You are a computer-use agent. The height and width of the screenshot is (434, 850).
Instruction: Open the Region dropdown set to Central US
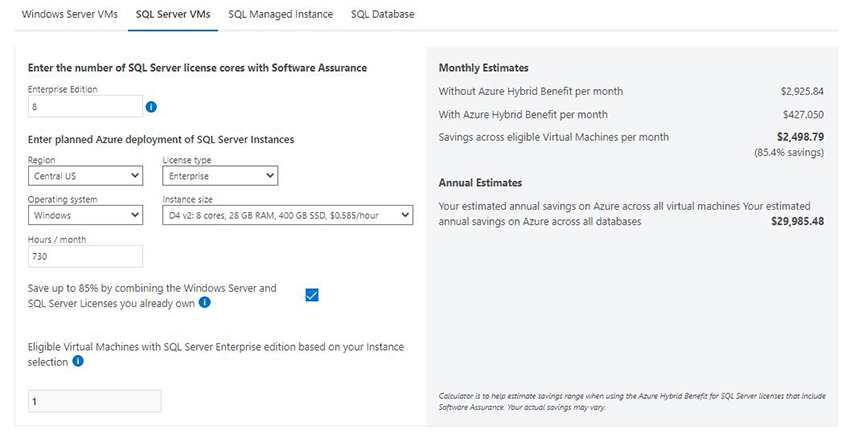(x=86, y=176)
